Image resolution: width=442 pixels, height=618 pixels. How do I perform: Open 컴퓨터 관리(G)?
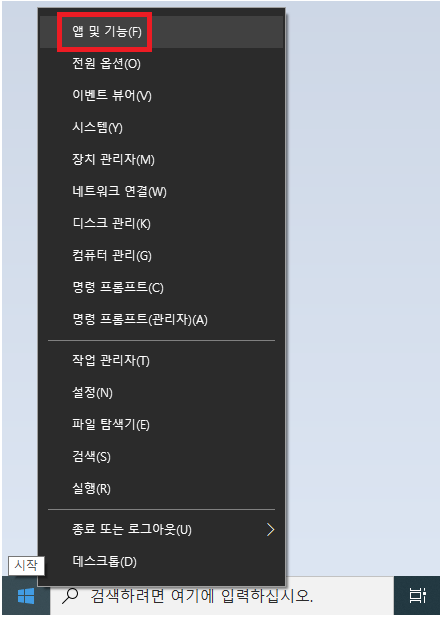tap(161, 255)
